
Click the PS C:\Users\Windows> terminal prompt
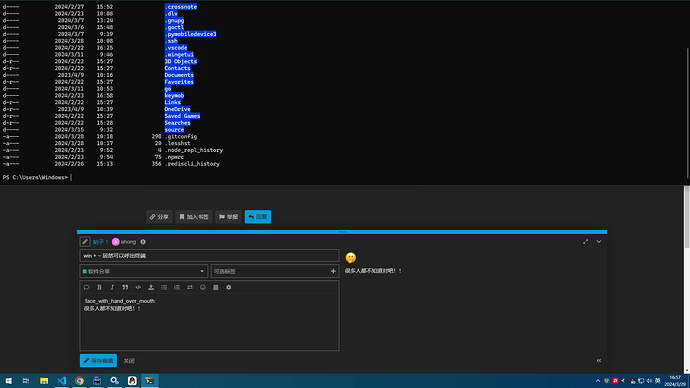[x=35, y=178]
